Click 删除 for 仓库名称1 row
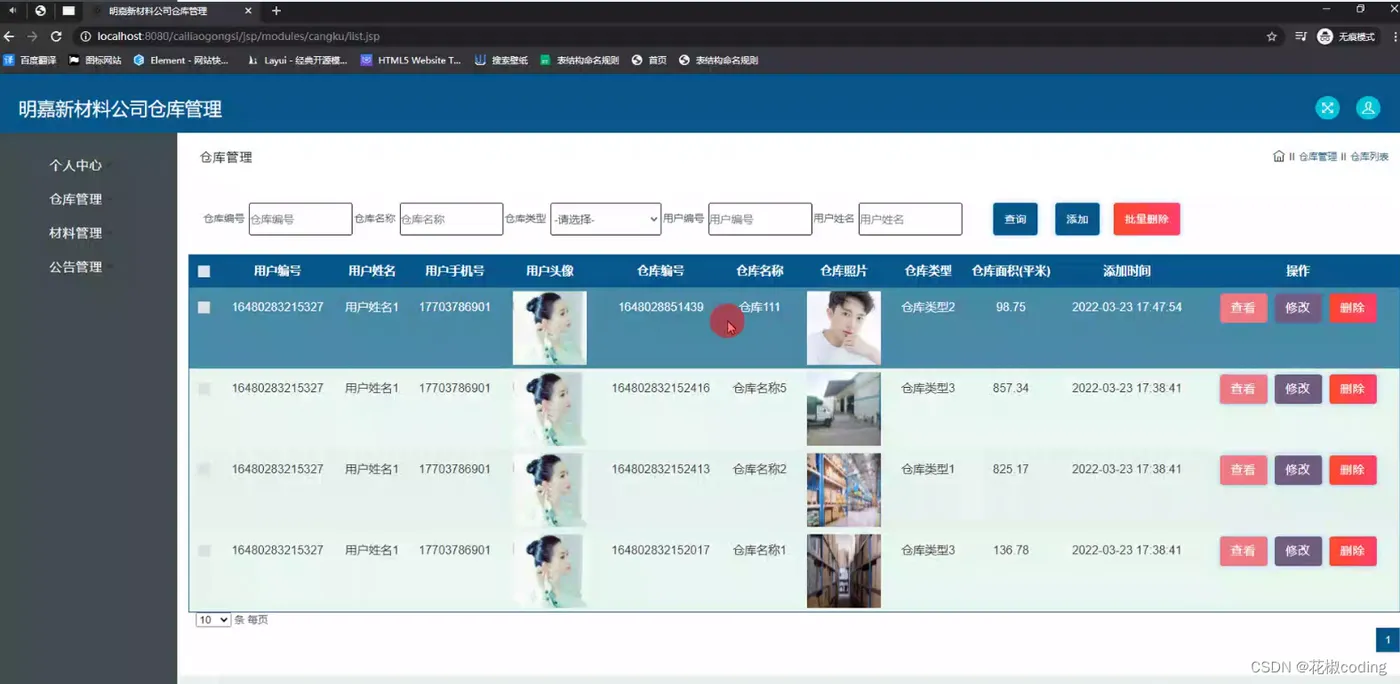 1352,551
